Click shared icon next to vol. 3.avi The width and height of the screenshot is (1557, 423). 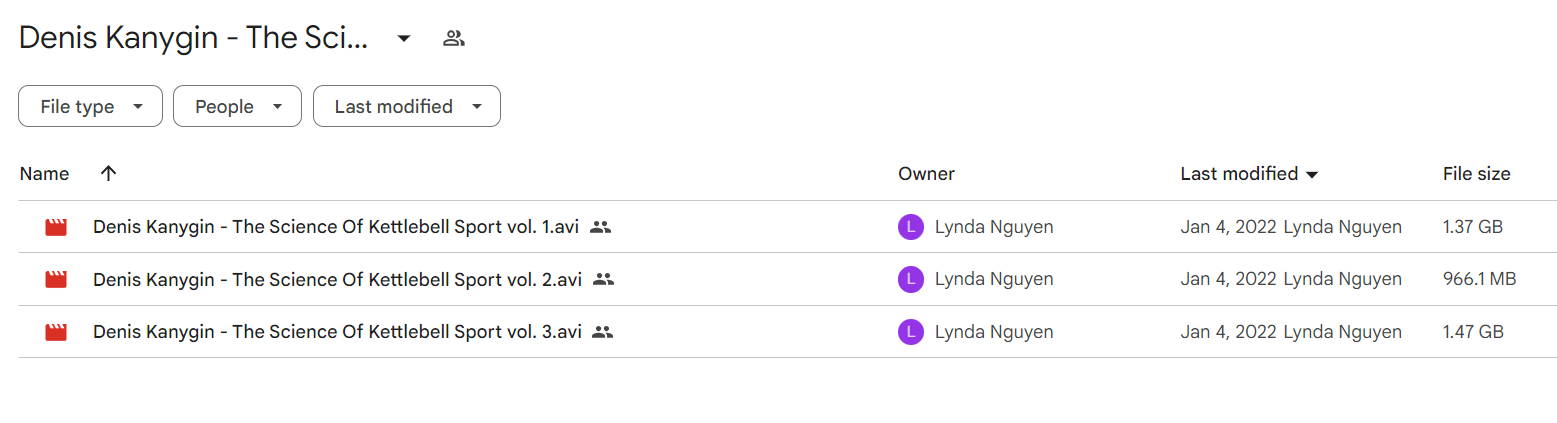(602, 332)
